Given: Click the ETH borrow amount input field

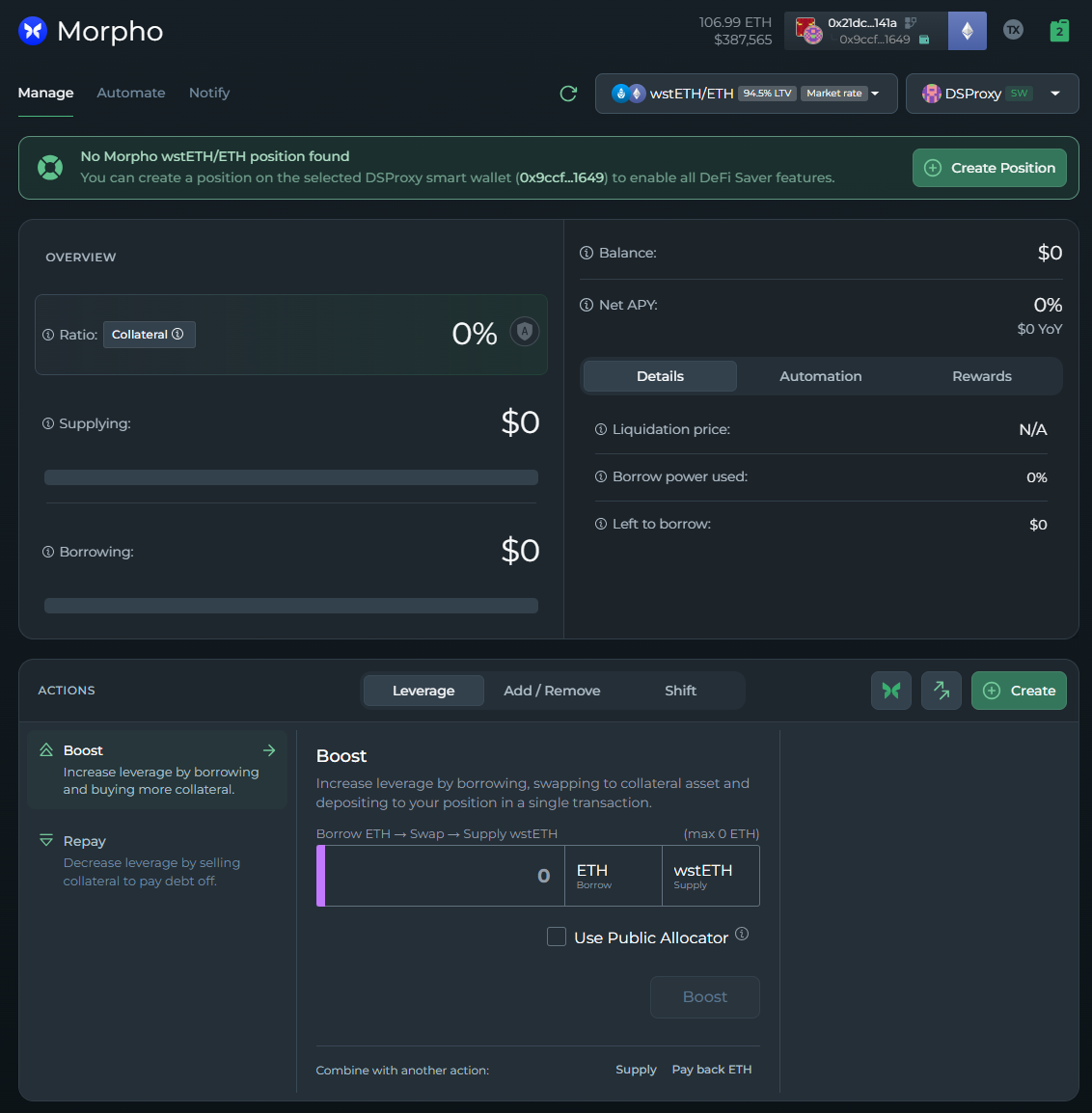Looking at the screenshot, I should (x=444, y=876).
